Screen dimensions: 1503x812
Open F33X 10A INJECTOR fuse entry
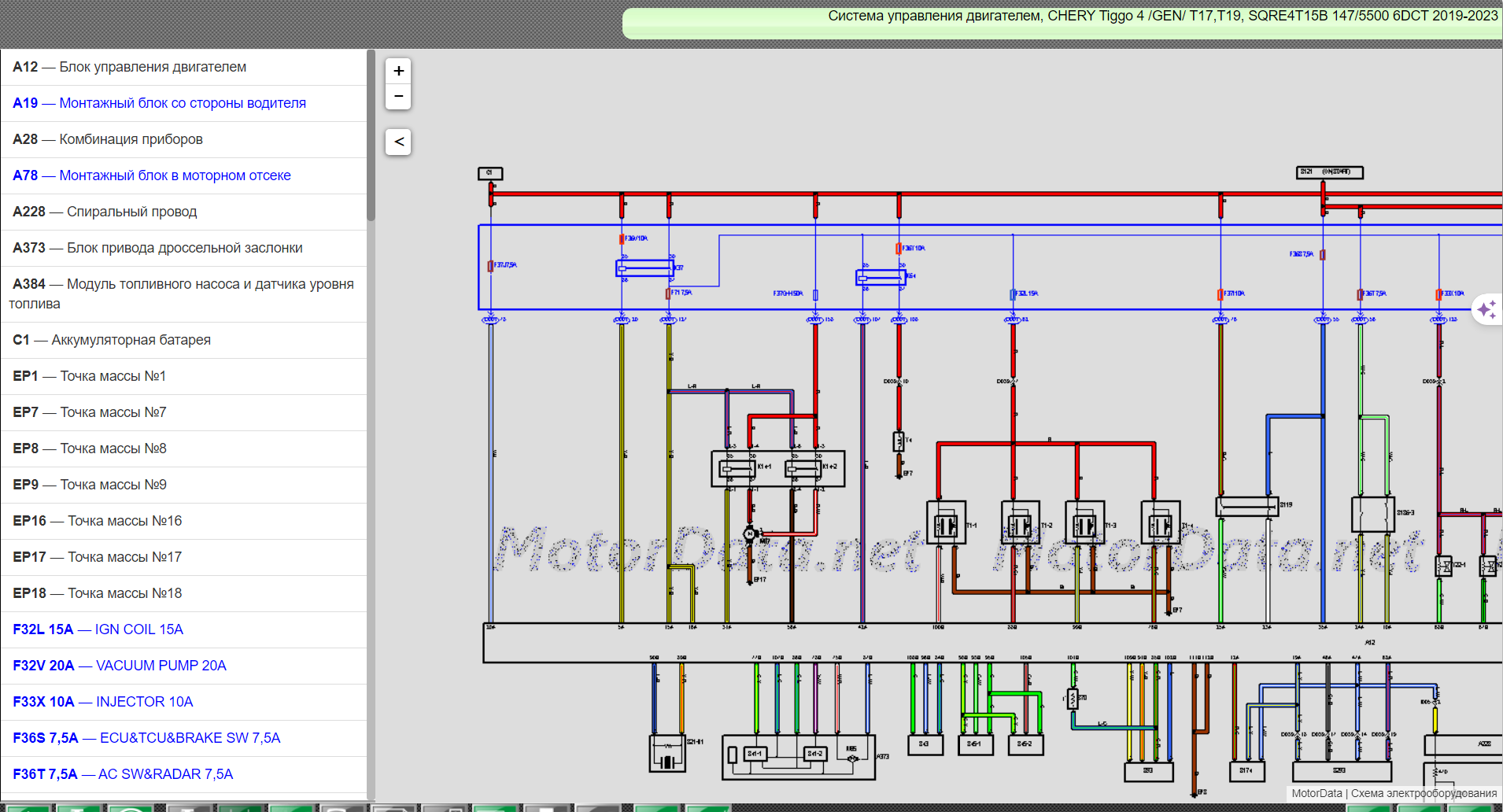coord(103,702)
